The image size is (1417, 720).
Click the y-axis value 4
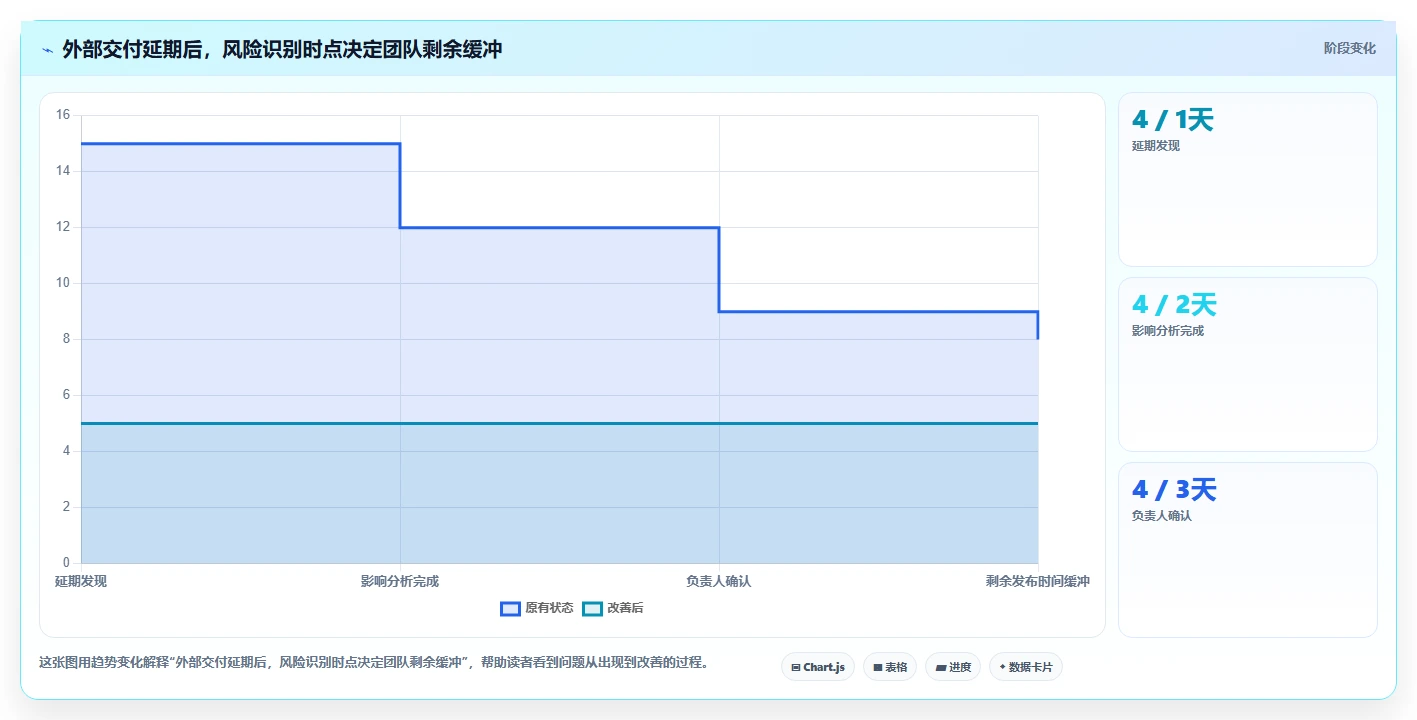point(66,451)
